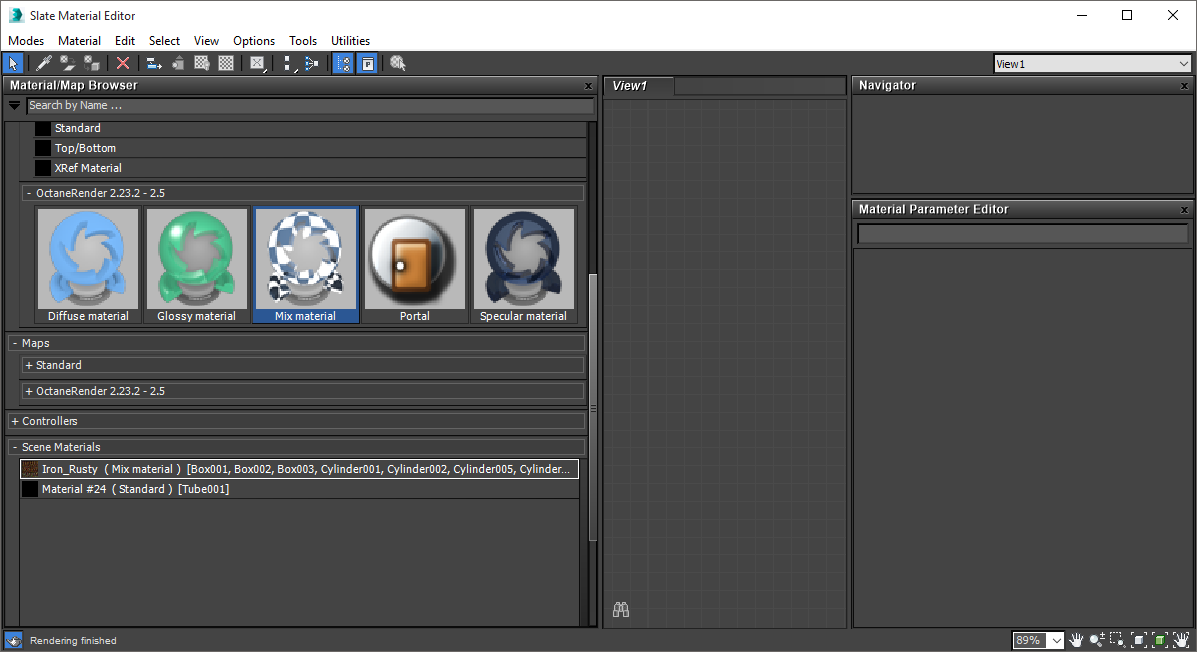1197x652 pixels.
Task: Select the arrow Select Tool
Action: click(13, 63)
